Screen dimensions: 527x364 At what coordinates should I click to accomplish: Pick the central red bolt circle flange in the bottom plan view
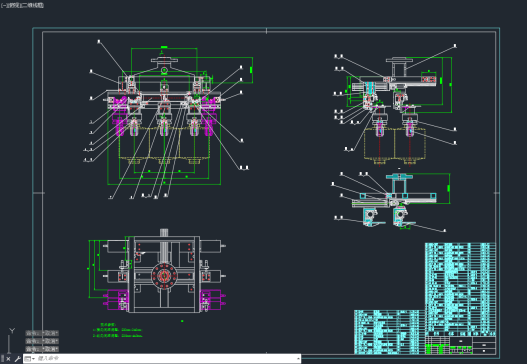164,276
